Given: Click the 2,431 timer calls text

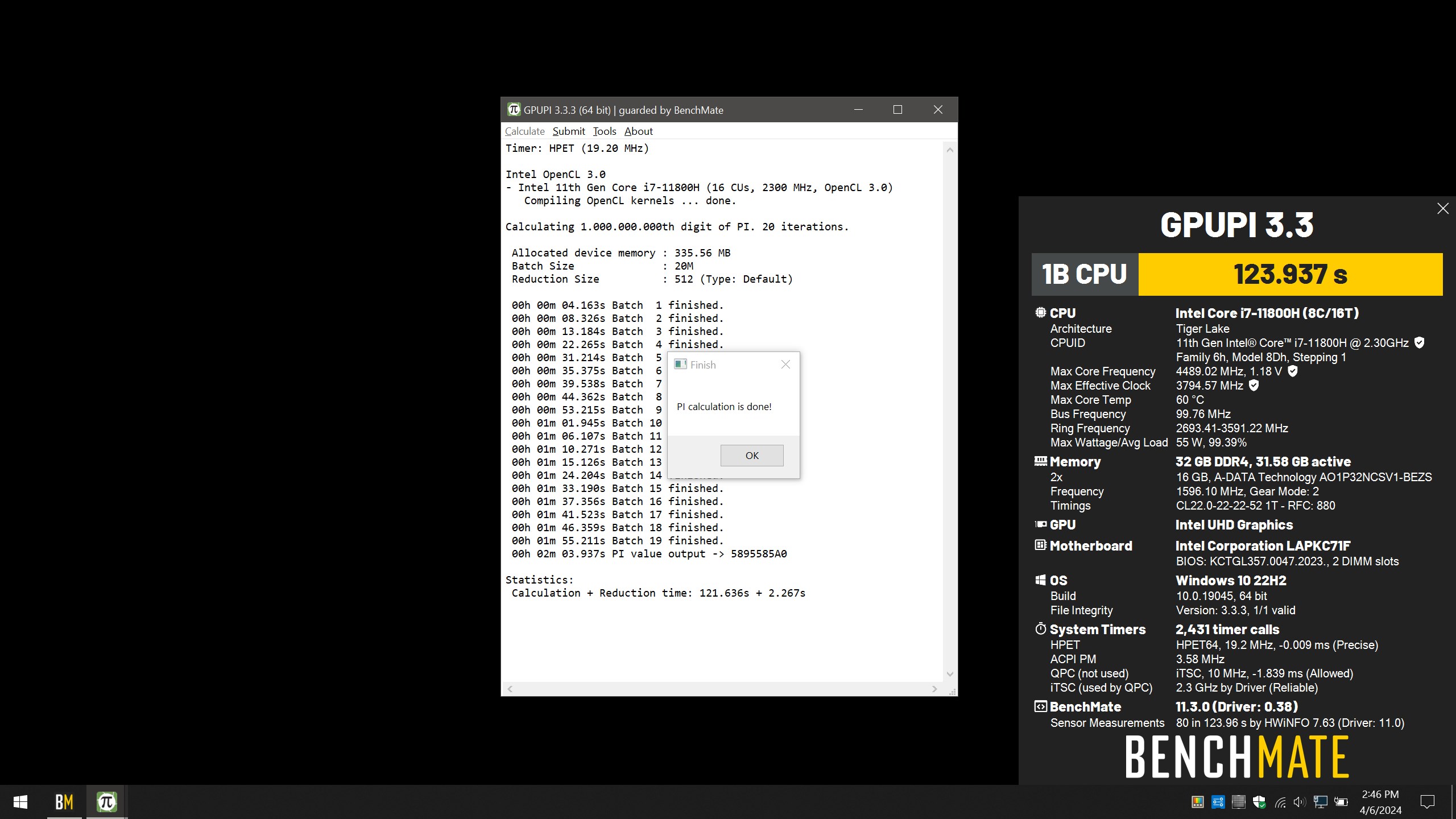Looking at the screenshot, I should coord(1227,630).
